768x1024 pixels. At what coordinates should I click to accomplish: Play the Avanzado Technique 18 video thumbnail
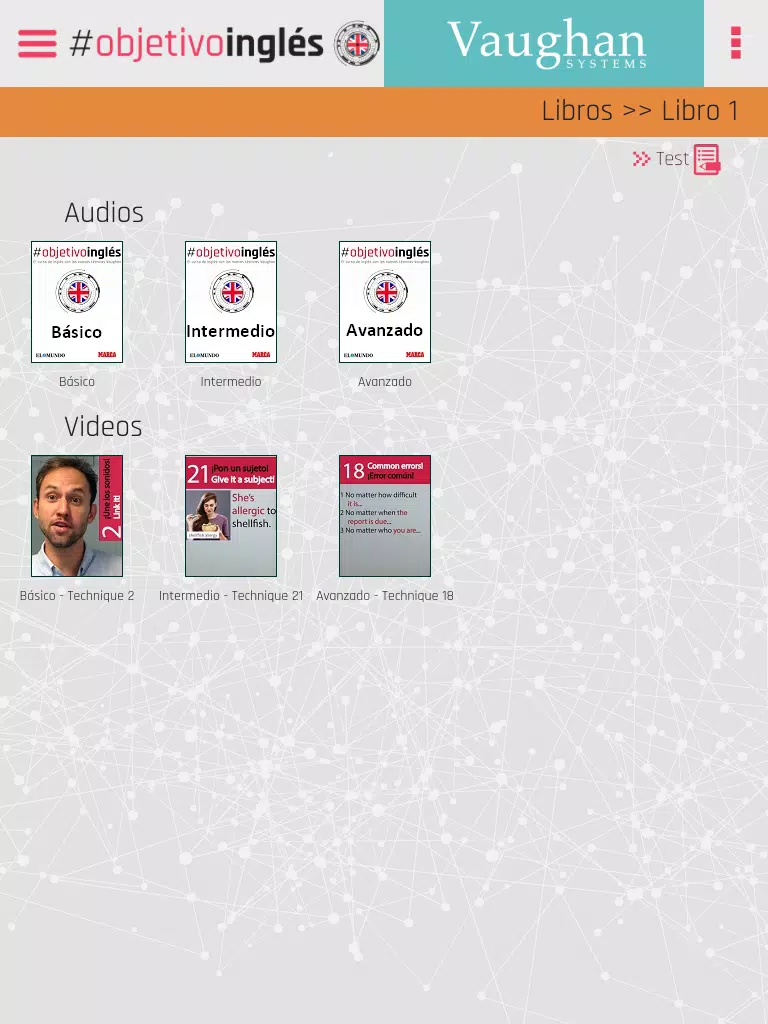[385, 516]
